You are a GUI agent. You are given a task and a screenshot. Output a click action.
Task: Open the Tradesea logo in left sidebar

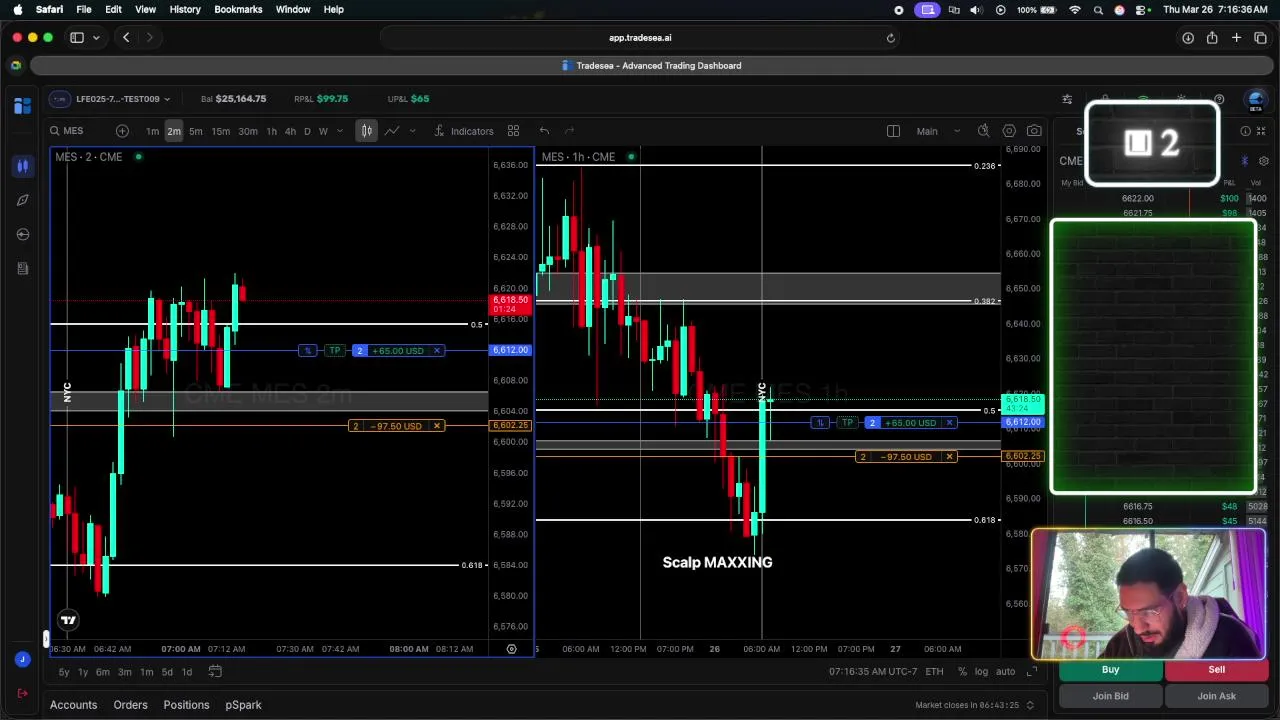[x=22, y=106]
